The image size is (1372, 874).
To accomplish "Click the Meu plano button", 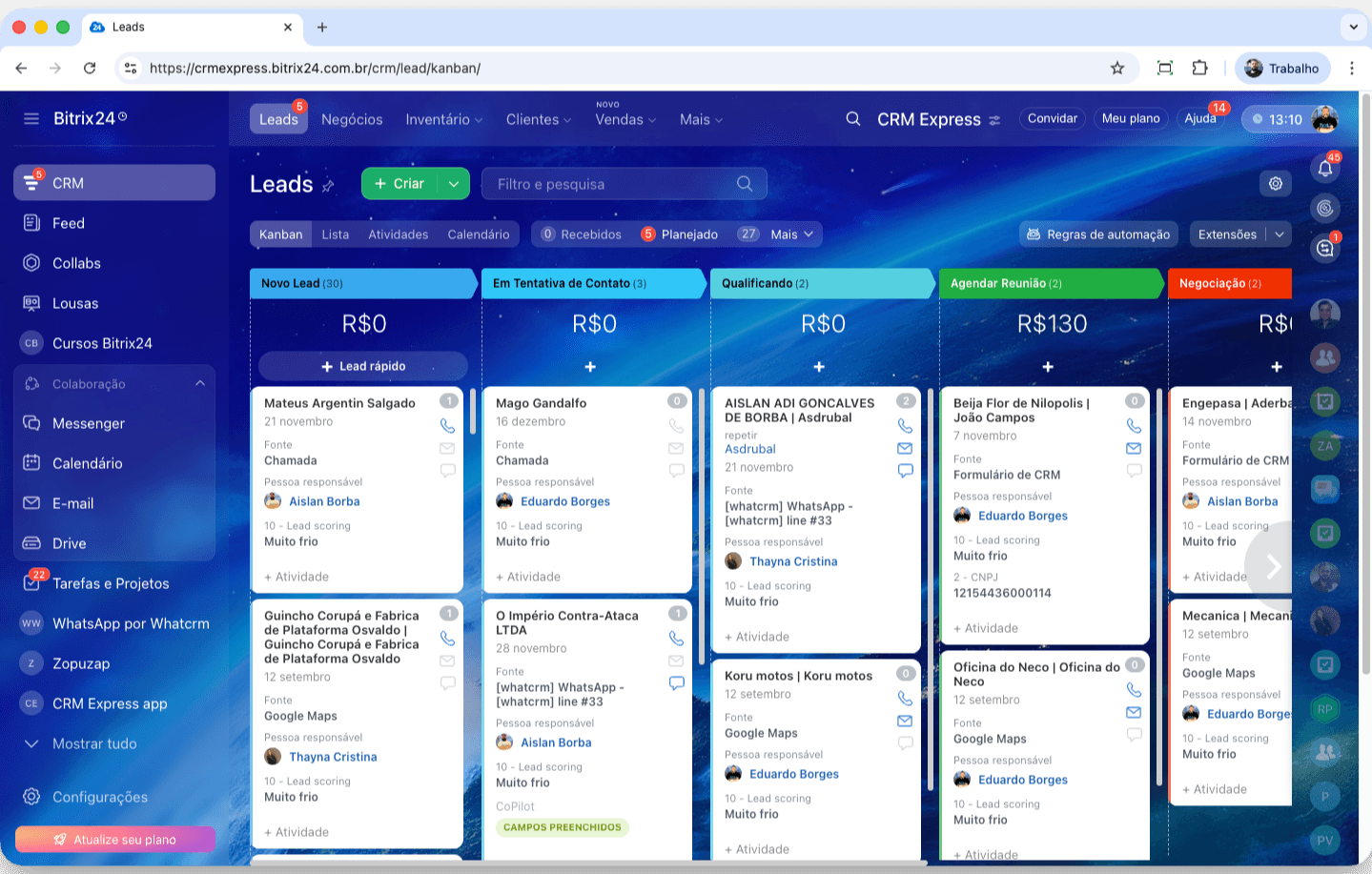I will [1131, 118].
